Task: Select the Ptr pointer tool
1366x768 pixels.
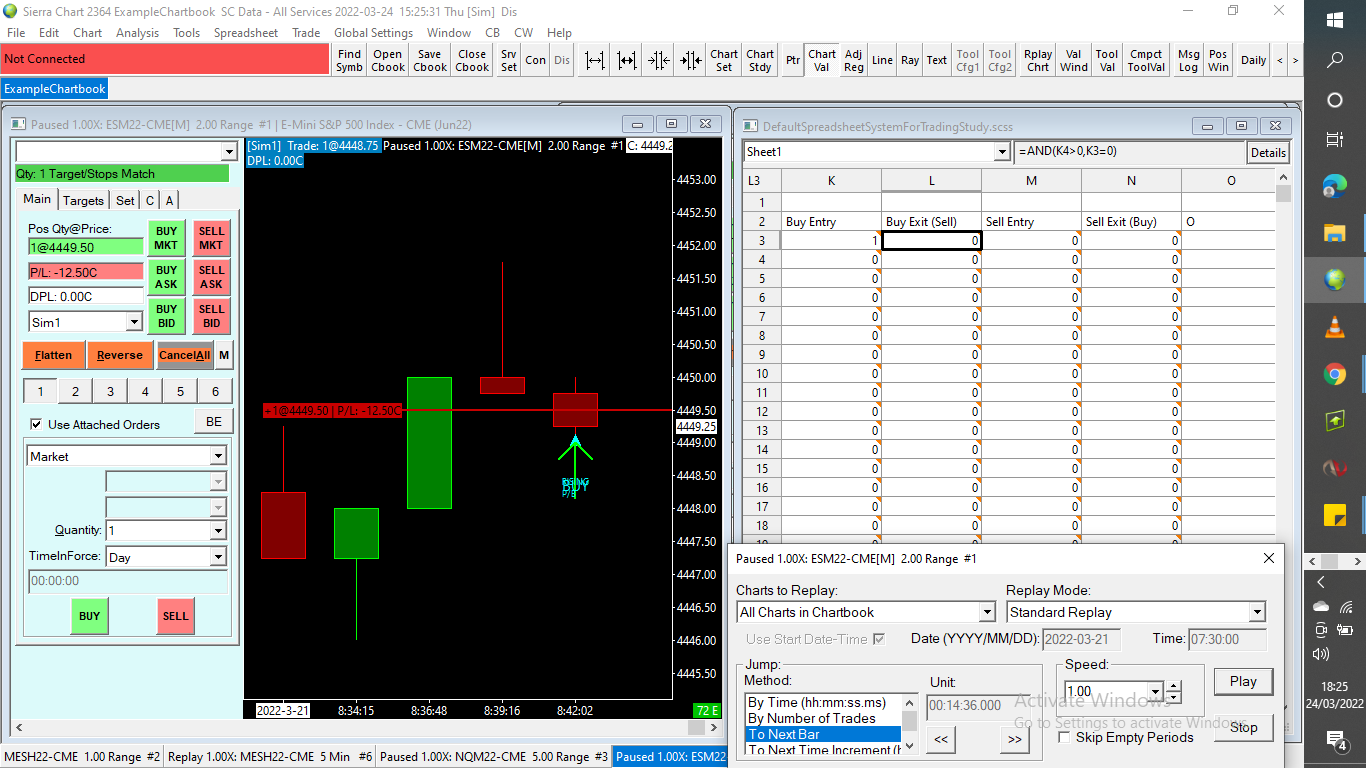Action: [793, 60]
